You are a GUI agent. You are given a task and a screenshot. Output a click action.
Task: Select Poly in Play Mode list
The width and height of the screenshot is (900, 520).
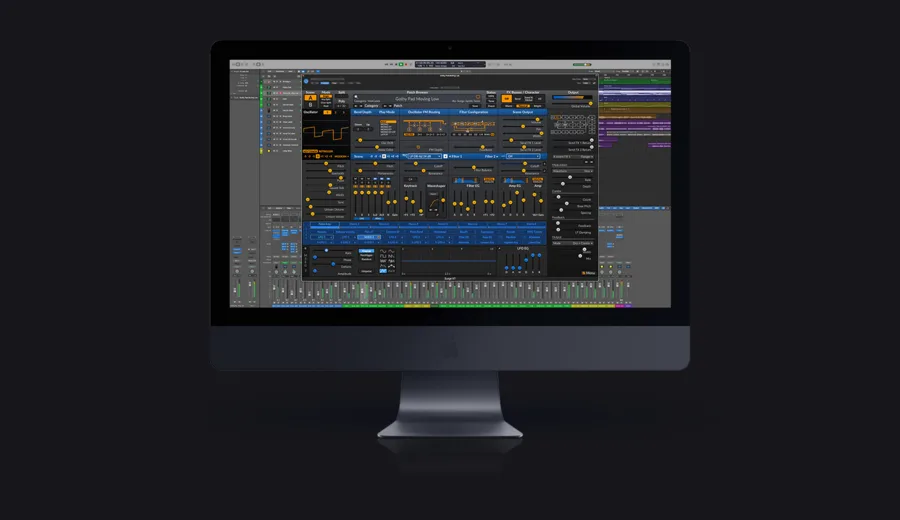388,122
